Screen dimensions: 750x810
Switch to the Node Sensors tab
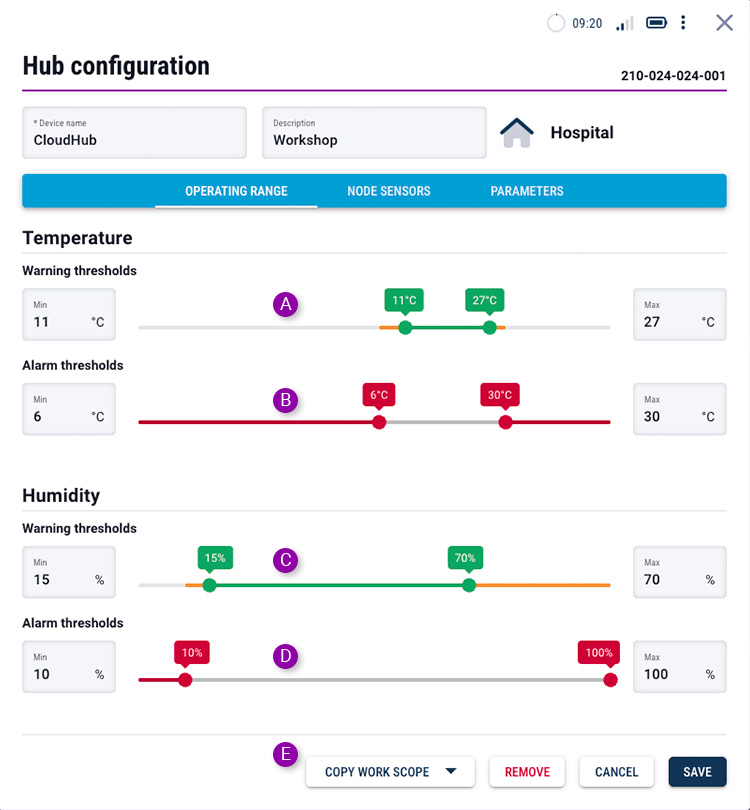point(389,191)
